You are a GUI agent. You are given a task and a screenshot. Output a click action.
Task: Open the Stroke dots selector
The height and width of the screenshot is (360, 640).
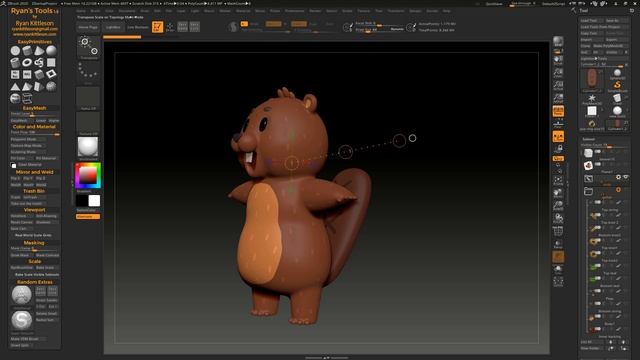(88, 71)
